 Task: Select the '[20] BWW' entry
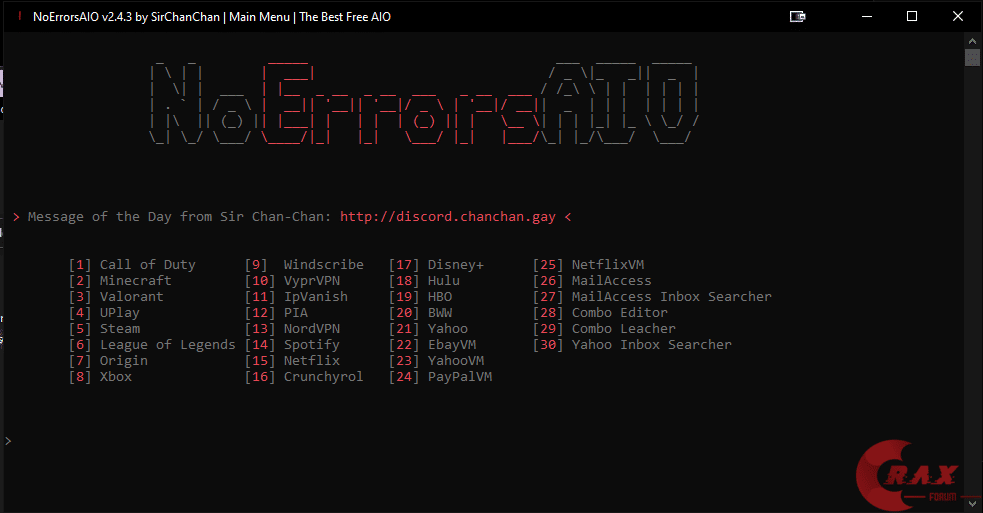(421, 312)
